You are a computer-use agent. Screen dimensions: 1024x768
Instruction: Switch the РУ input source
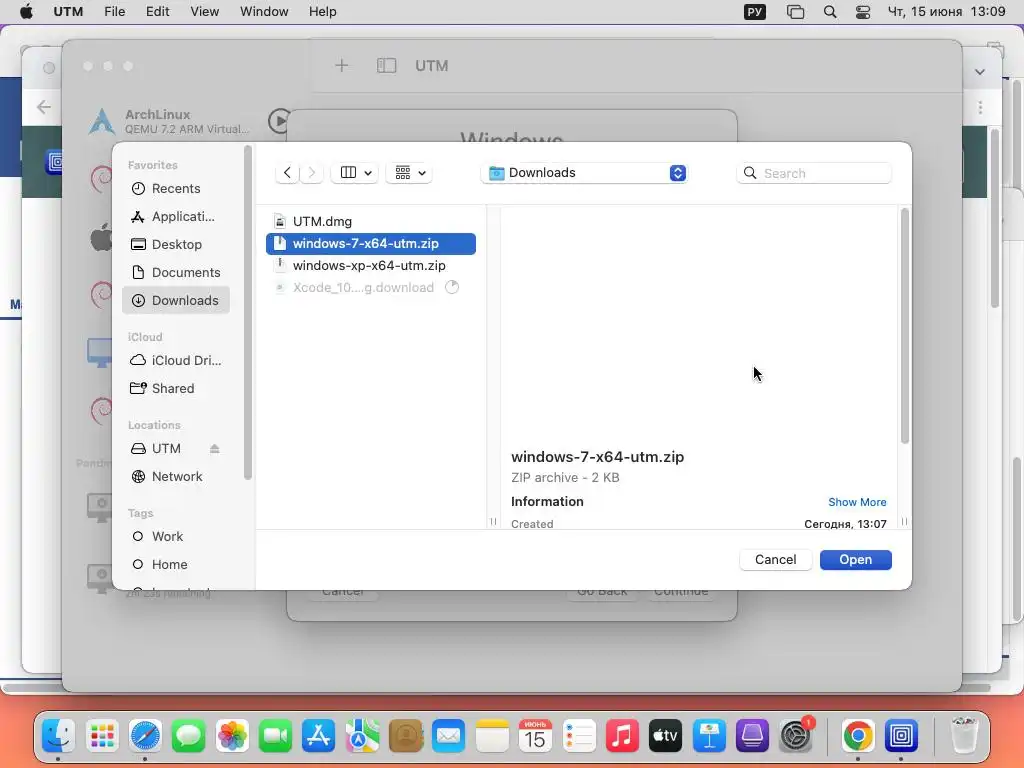pos(755,12)
